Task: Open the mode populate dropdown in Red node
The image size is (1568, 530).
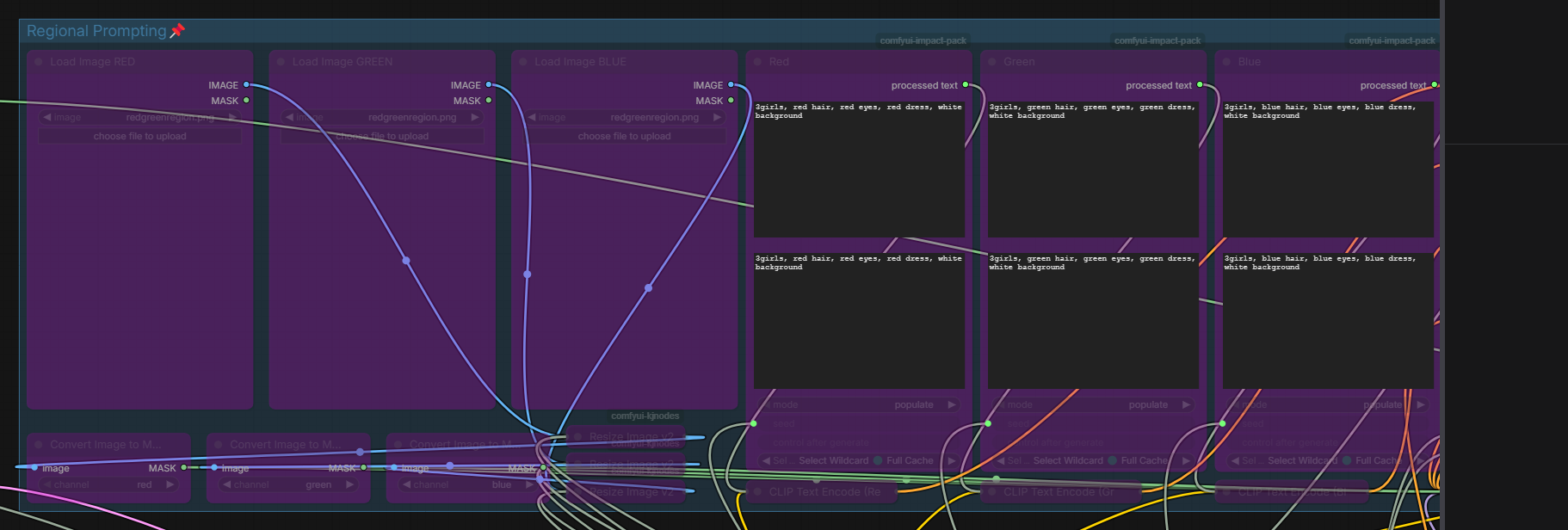Action: point(859,404)
